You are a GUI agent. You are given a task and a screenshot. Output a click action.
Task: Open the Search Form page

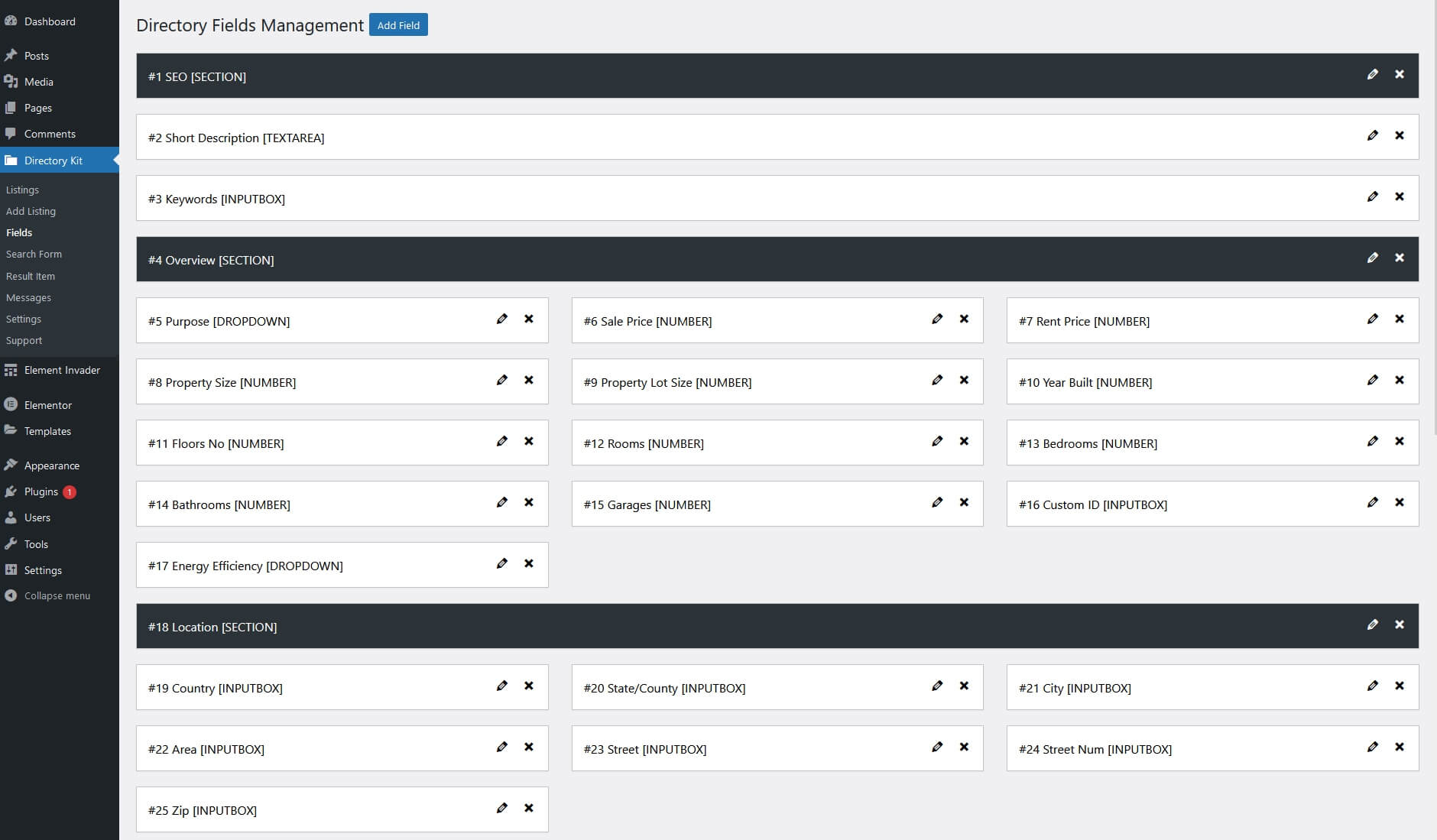34,254
